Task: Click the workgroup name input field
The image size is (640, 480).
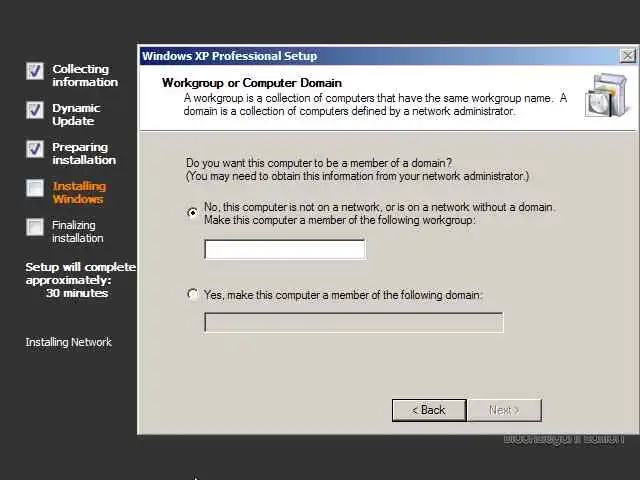Action: pos(285,249)
